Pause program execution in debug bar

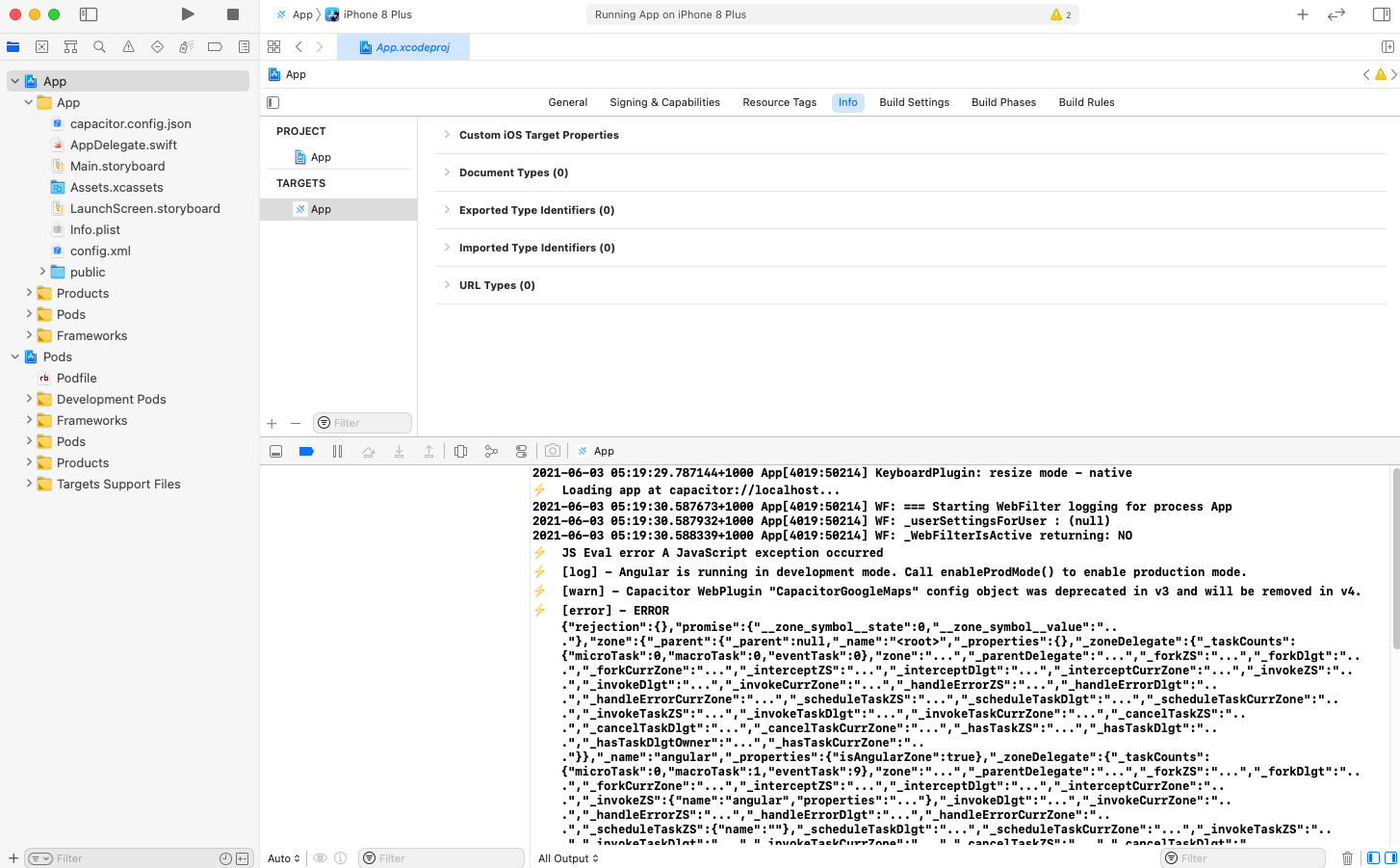coord(337,451)
